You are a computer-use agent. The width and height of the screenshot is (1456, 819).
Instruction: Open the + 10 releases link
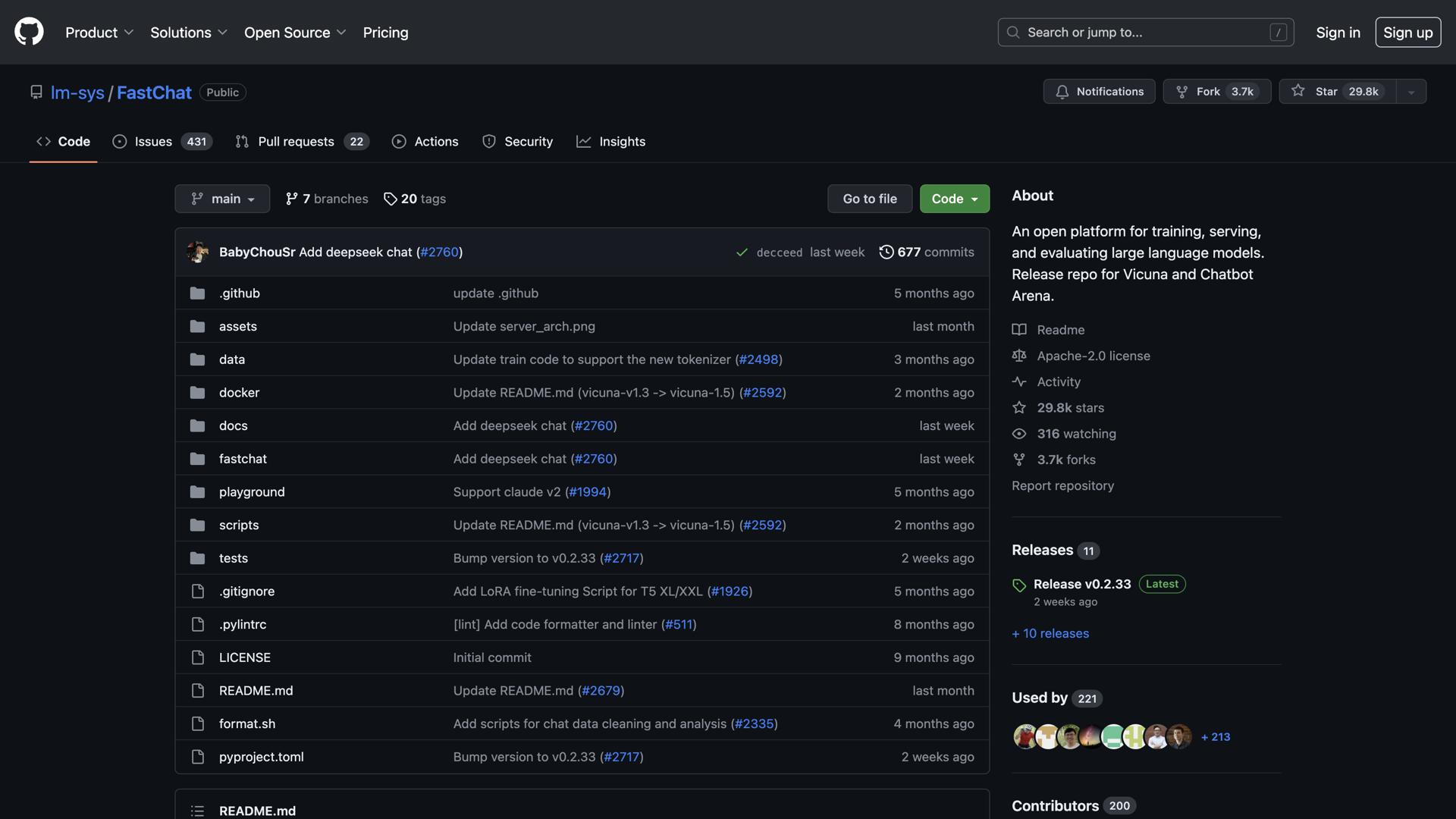1050,633
